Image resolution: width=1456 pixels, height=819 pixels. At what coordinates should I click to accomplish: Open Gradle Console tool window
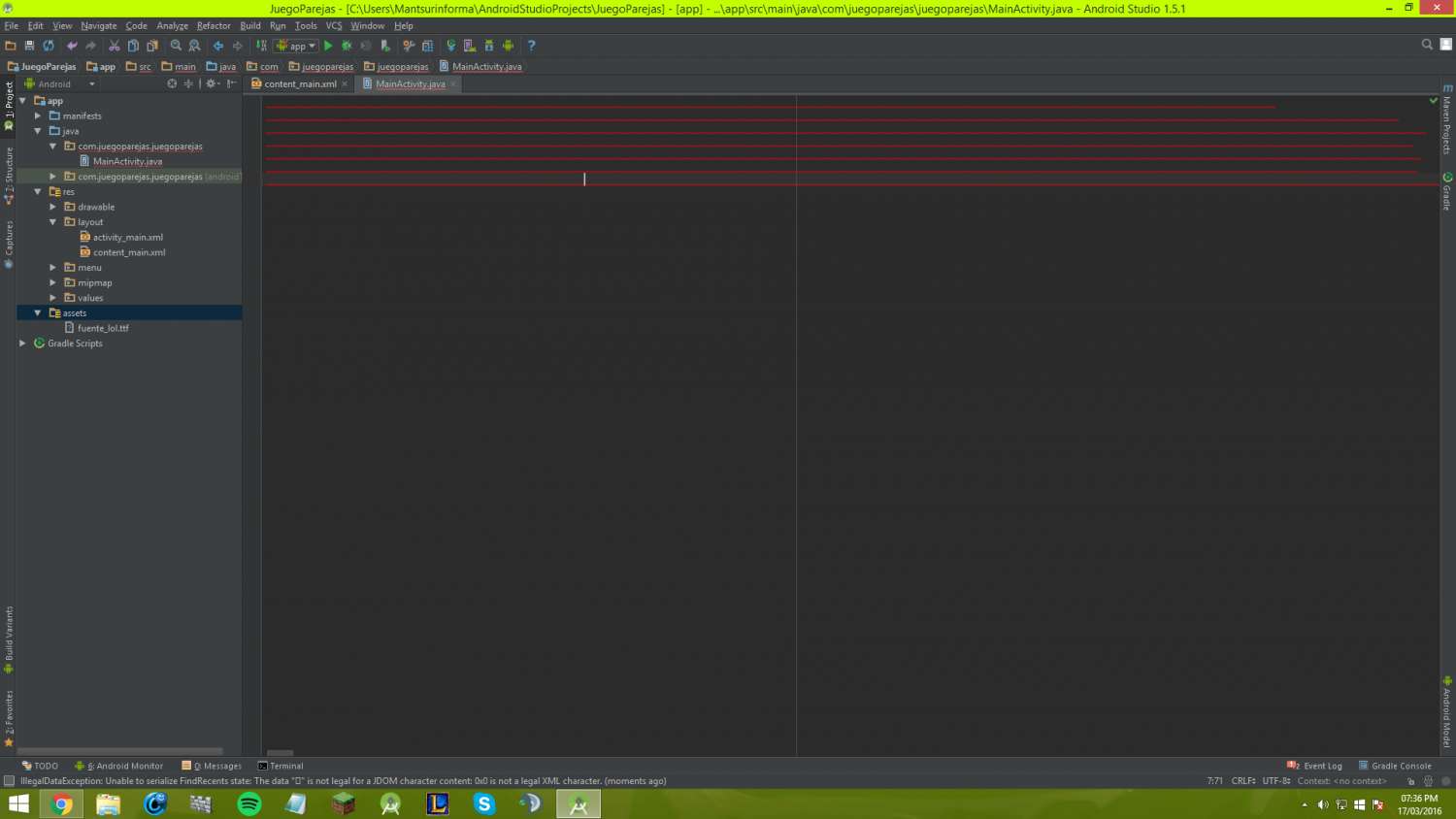point(1395,766)
